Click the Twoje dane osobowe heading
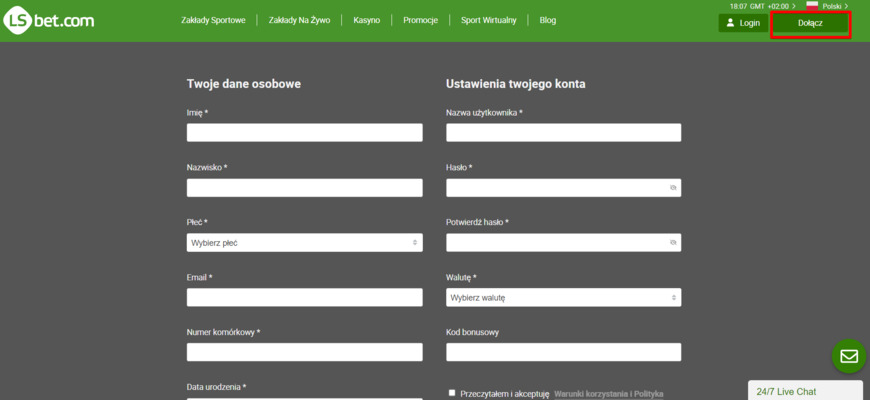Image resolution: width=870 pixels, height=400 pixels. tap(244, 84)
